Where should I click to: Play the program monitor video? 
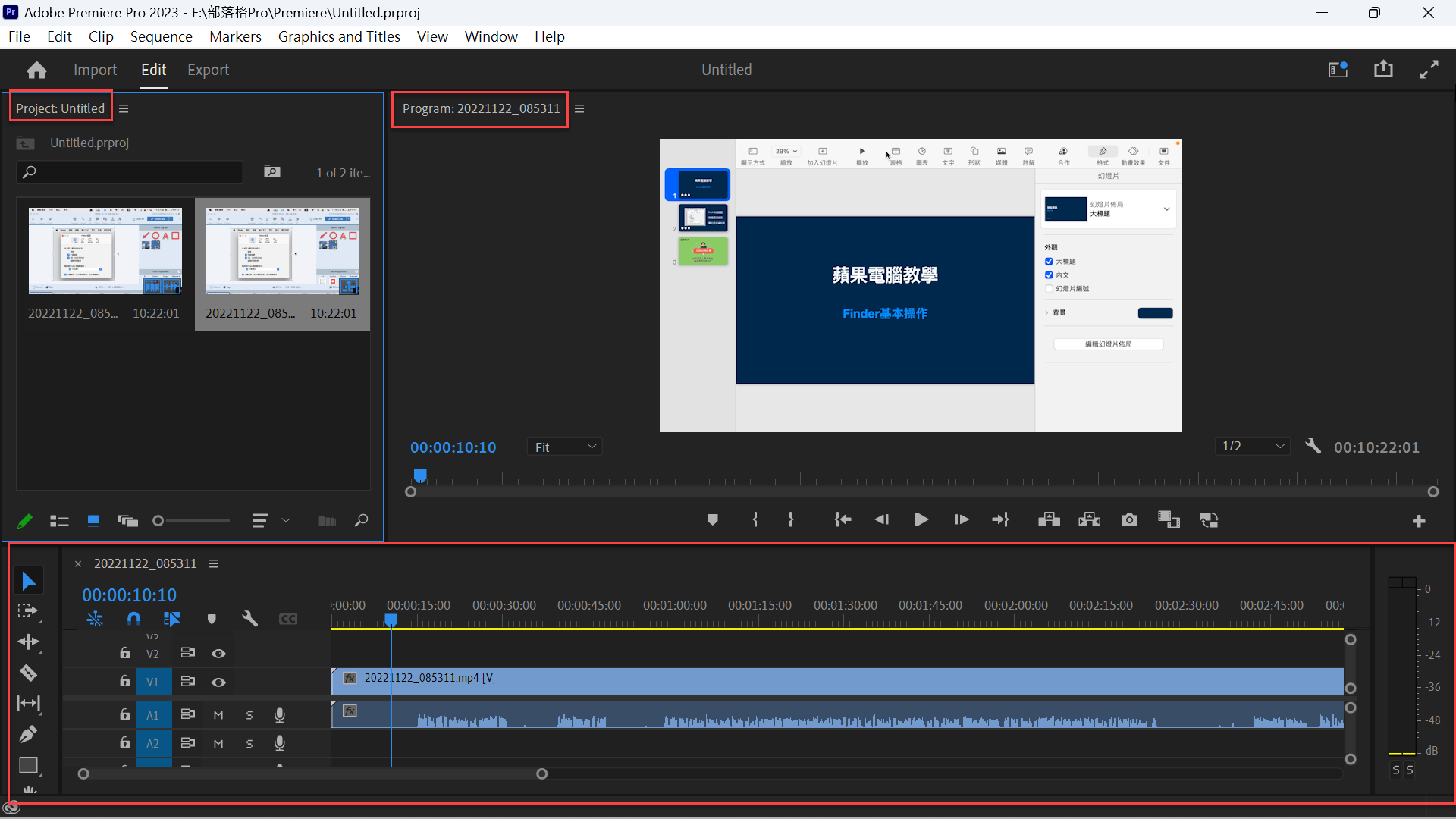(x=921, y=520)
